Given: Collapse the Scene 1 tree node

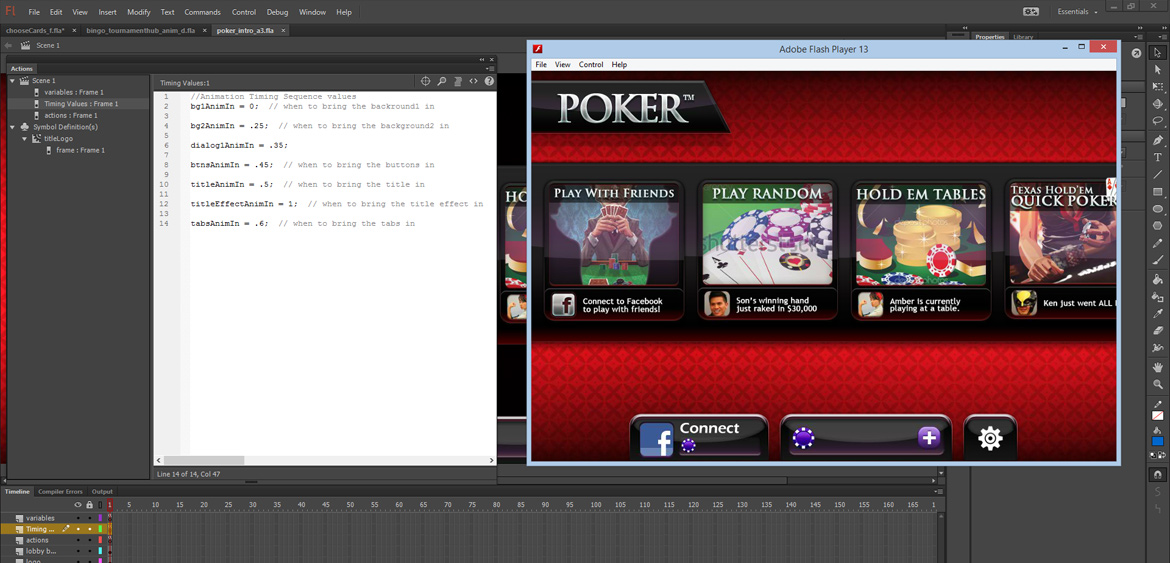Looking at the screenshot, I should [13, 81].
